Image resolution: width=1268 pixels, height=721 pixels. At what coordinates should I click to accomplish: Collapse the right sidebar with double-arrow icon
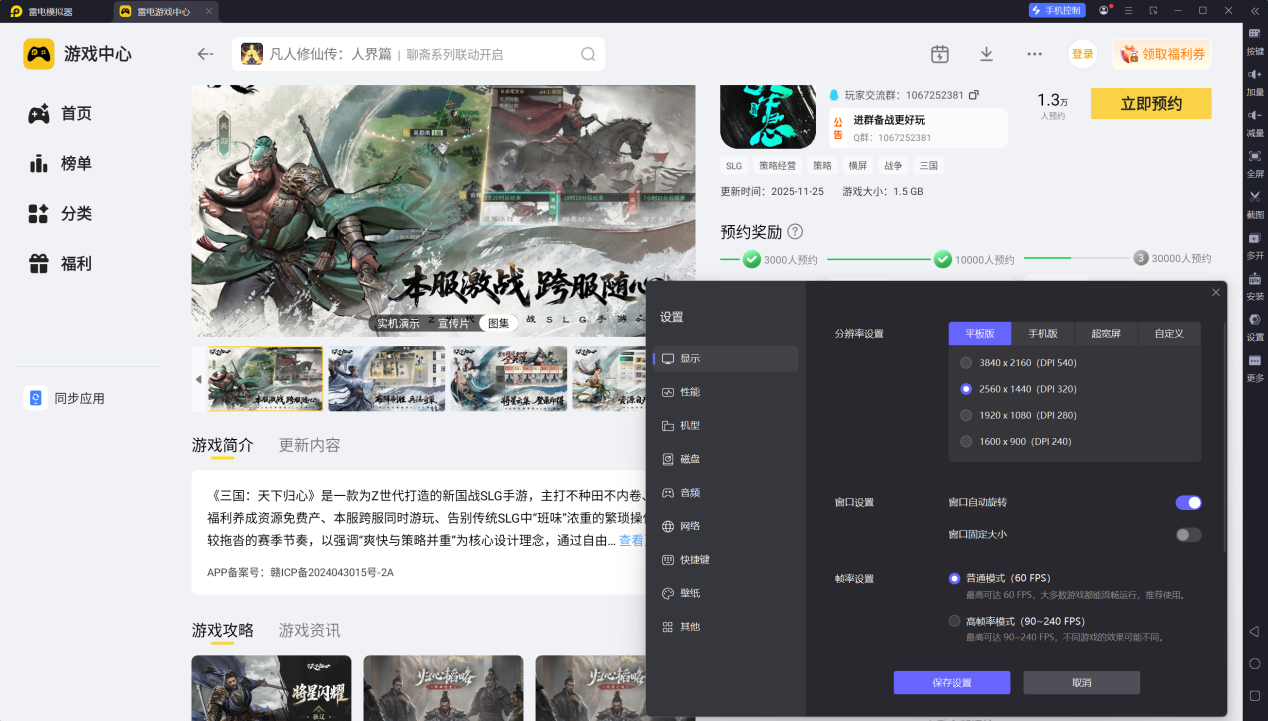[x=1254, y=10]
